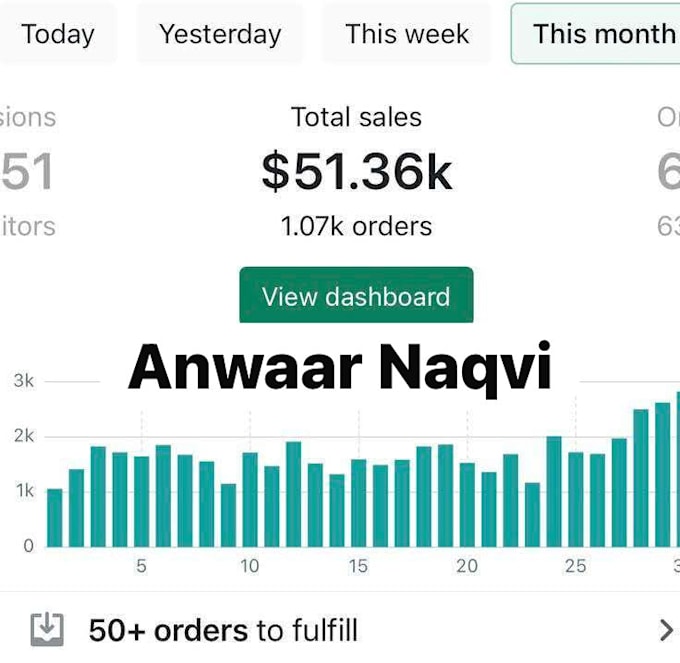The image size is (680, 663).
Task: Click the View dashboard button
Action: [356, 295]
